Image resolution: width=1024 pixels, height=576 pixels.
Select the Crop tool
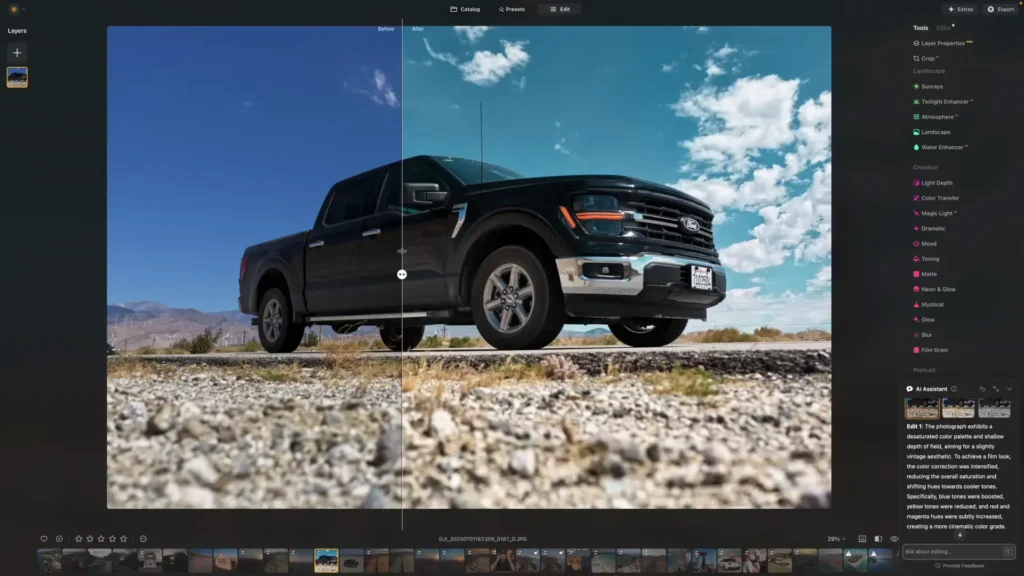click(x=925, y=58)
